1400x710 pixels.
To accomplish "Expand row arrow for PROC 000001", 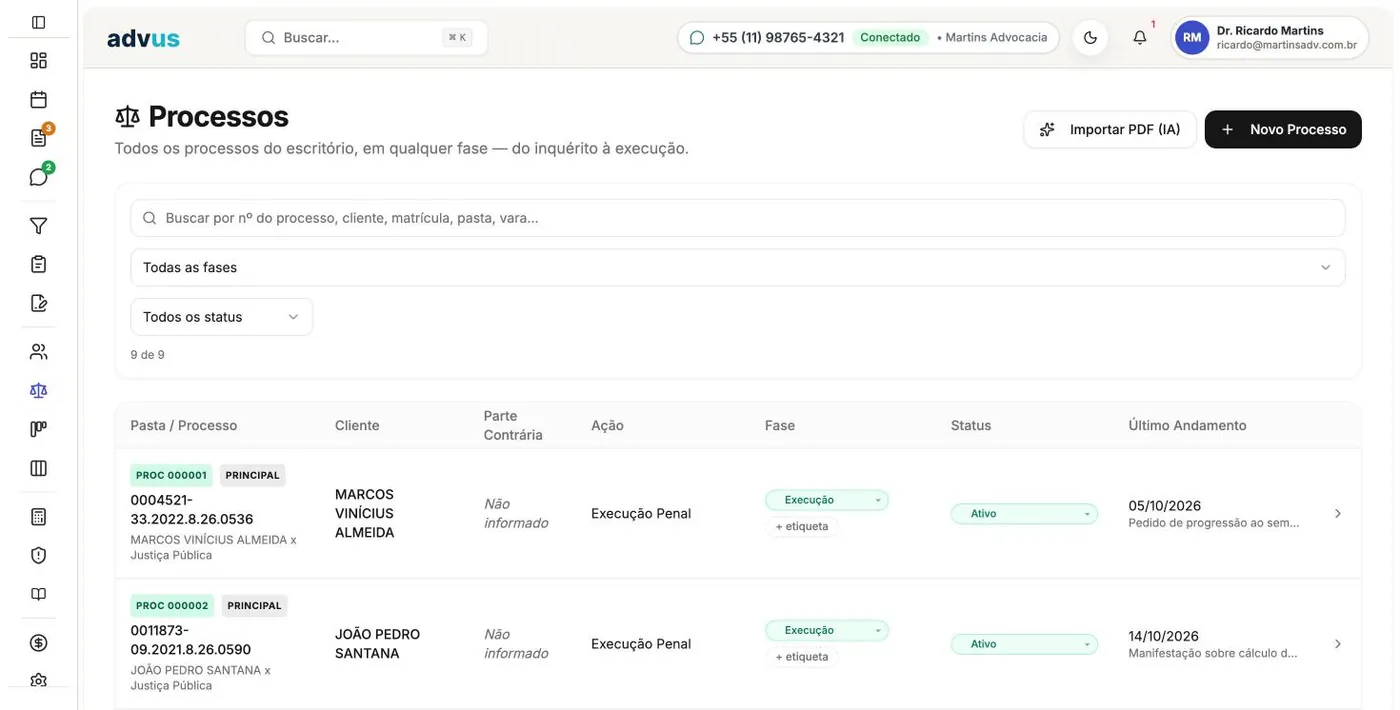I will point(1338,514).
